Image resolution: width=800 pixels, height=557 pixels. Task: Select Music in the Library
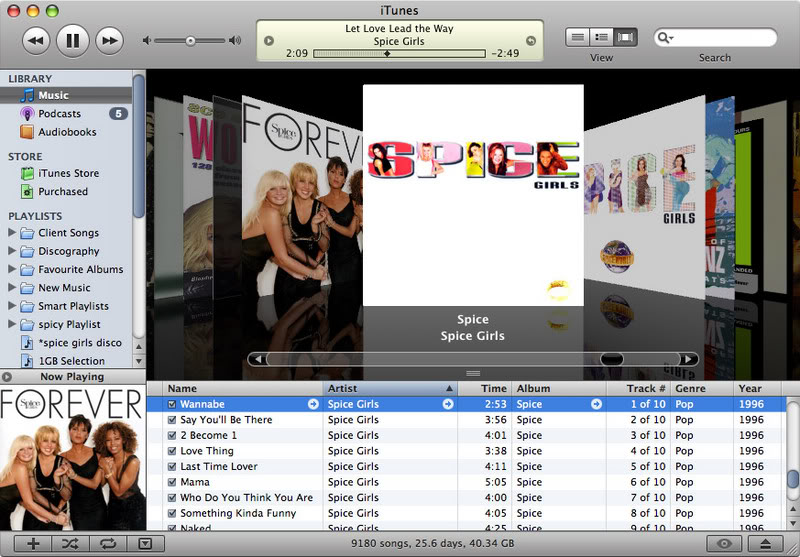coord(66,95)
